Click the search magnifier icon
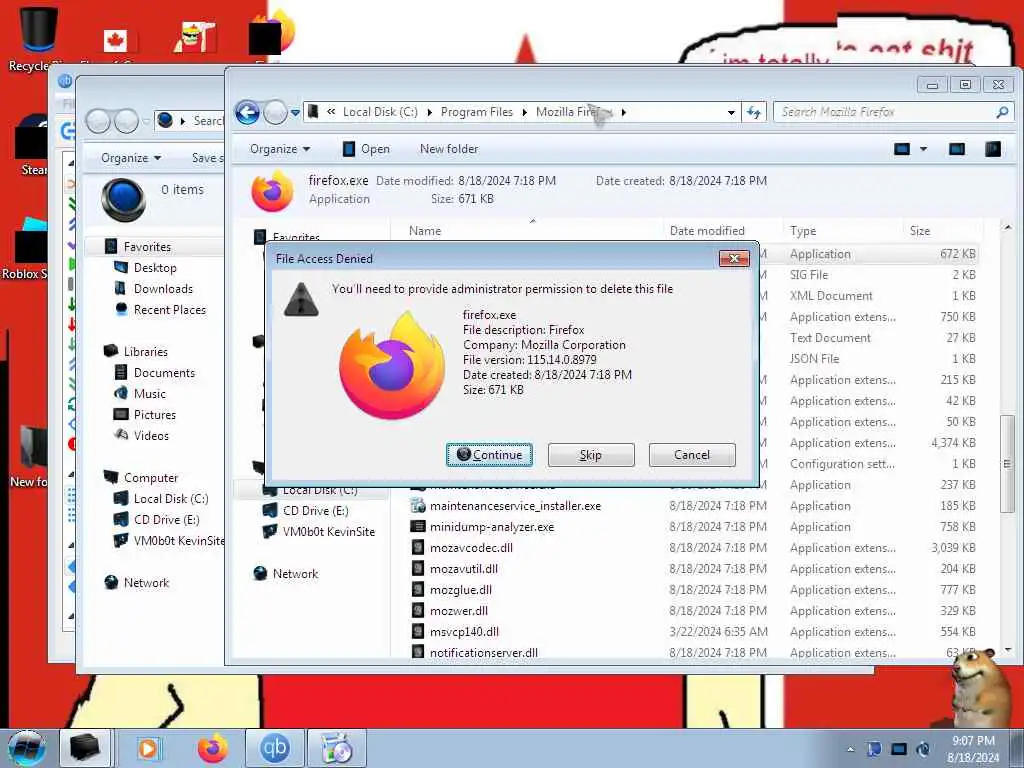The width and height of the screenshot is (1024, 768). 1002,112
